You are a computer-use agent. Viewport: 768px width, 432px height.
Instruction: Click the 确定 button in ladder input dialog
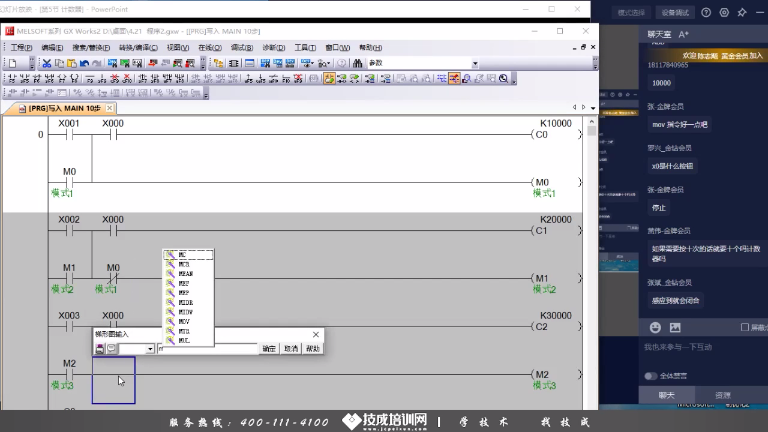[269, 349]
